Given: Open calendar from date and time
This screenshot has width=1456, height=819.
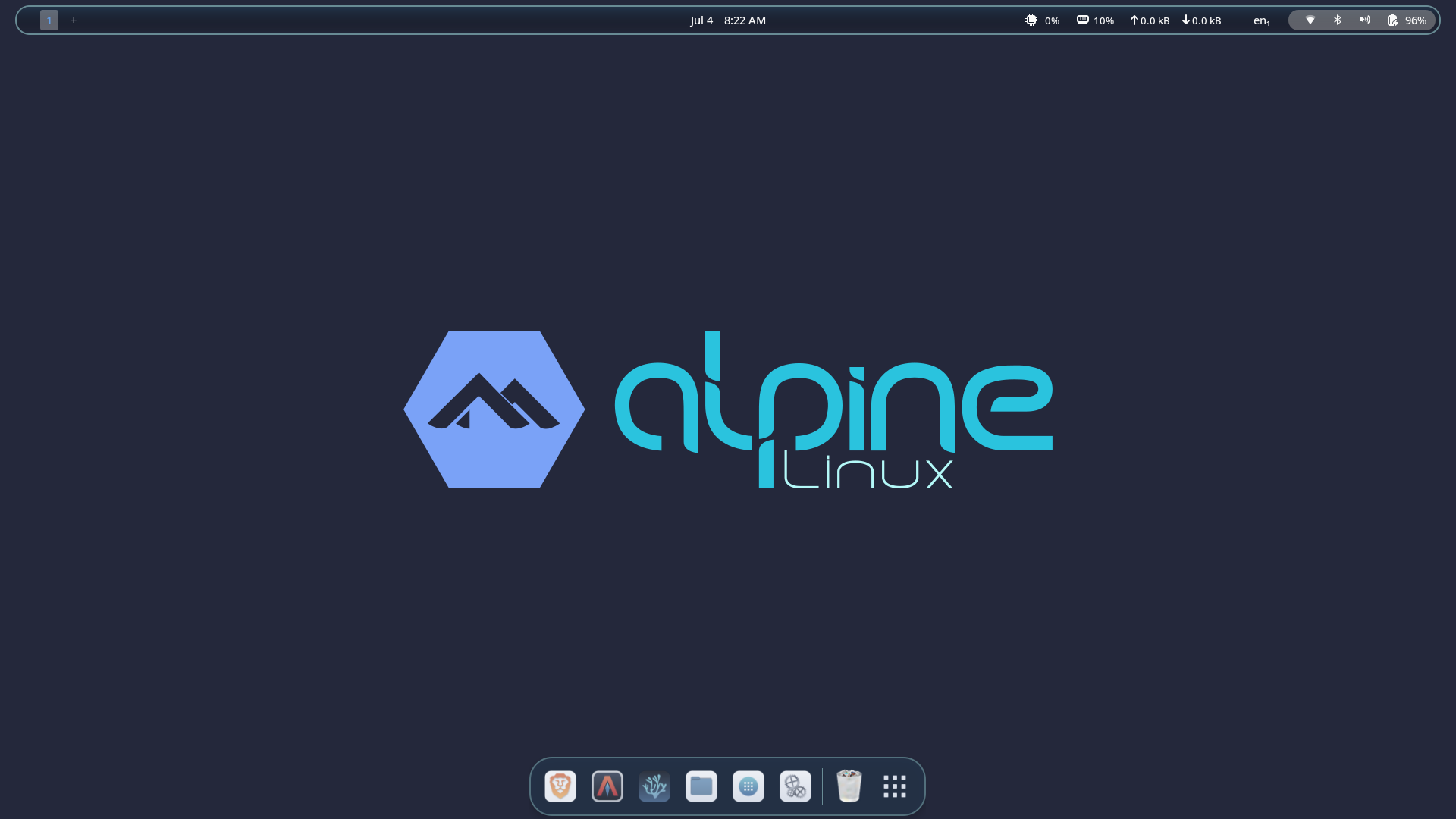Looking at the screenshot, I should point(728,20).
